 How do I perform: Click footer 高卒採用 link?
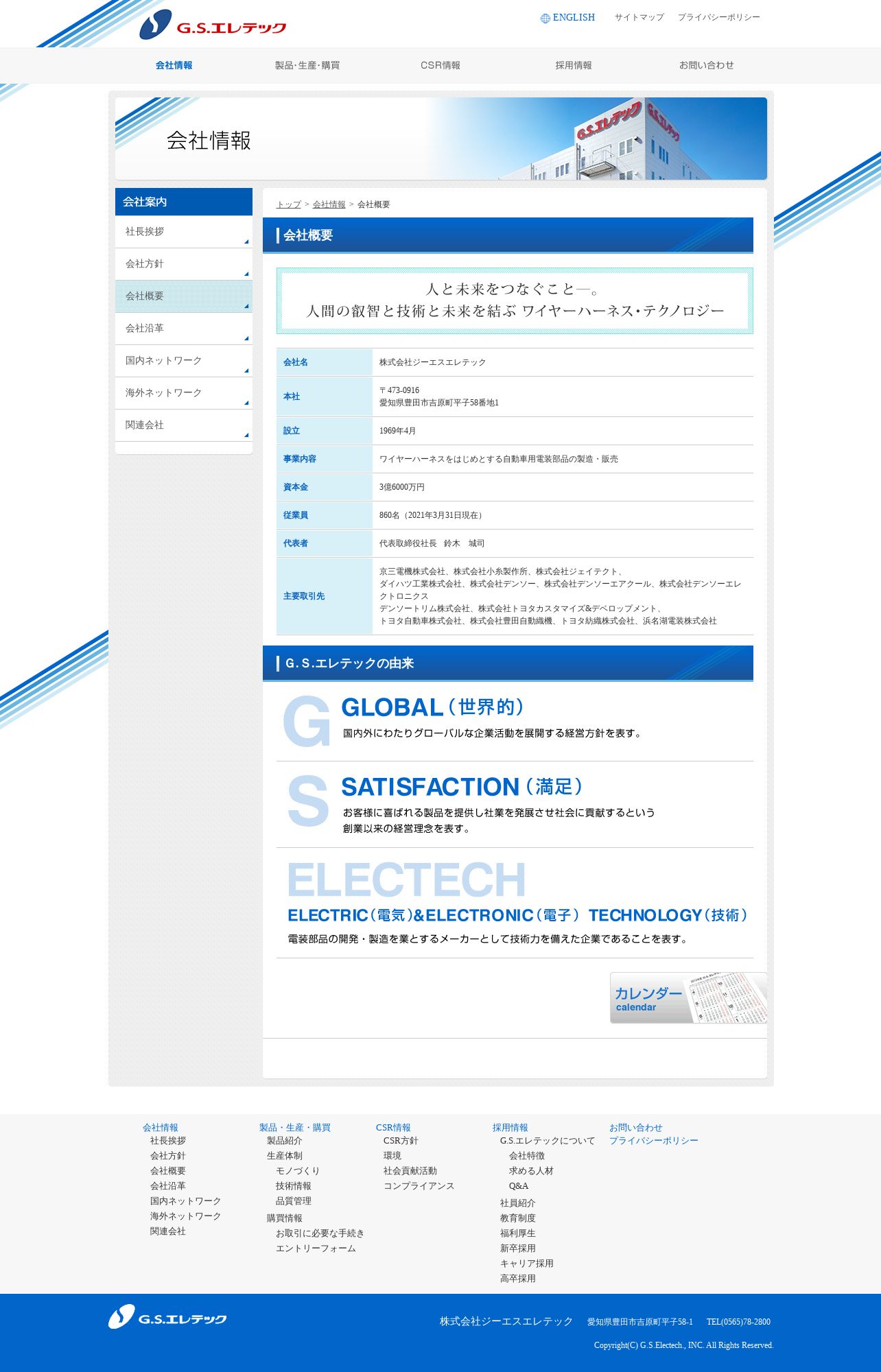click(x=518, y=1279)
